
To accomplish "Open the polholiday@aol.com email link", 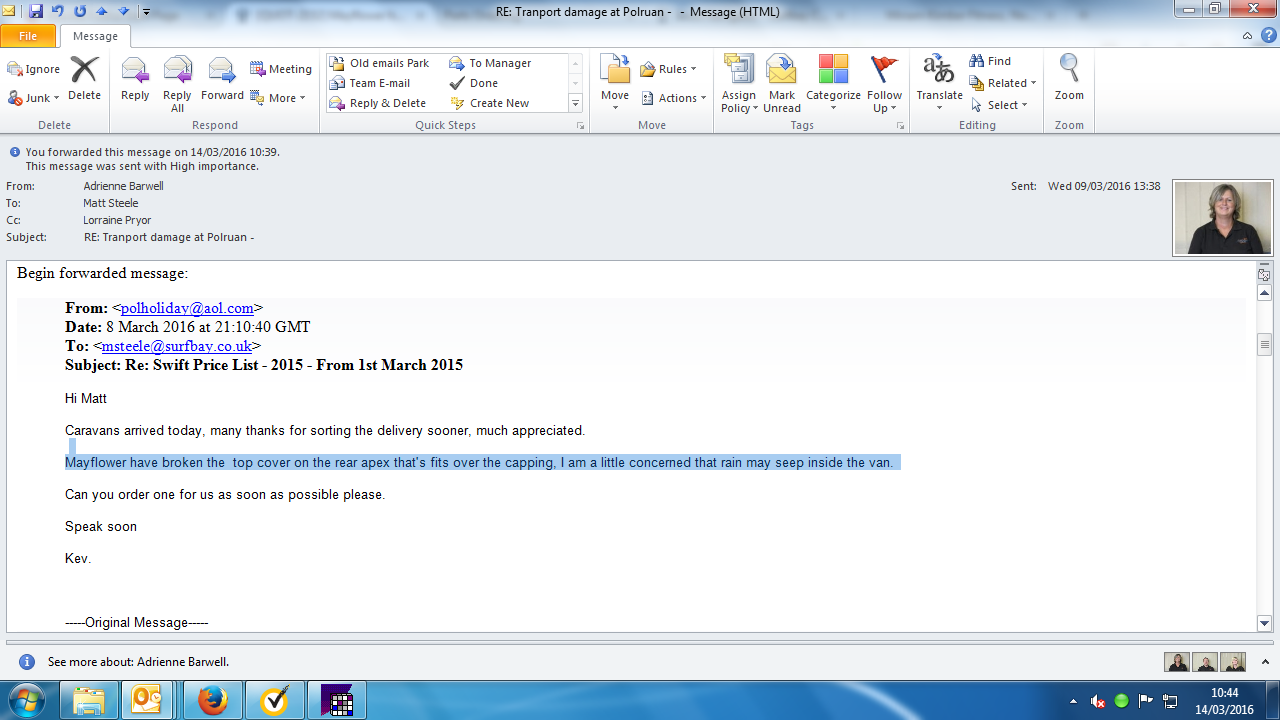I will (187, 308).
